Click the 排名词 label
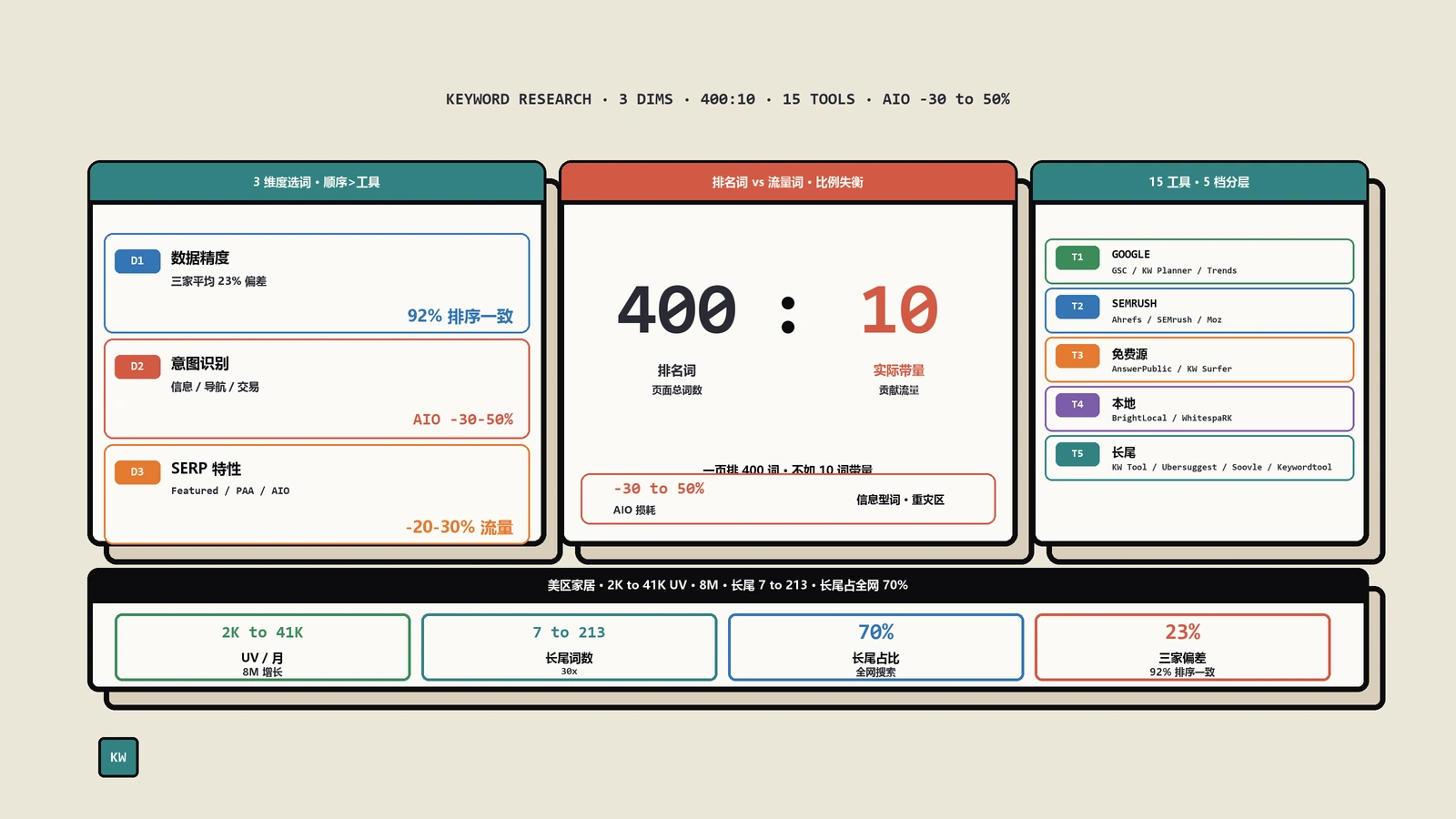The width and height of the screenshot is (1456, 819). (x=677, y=370)
